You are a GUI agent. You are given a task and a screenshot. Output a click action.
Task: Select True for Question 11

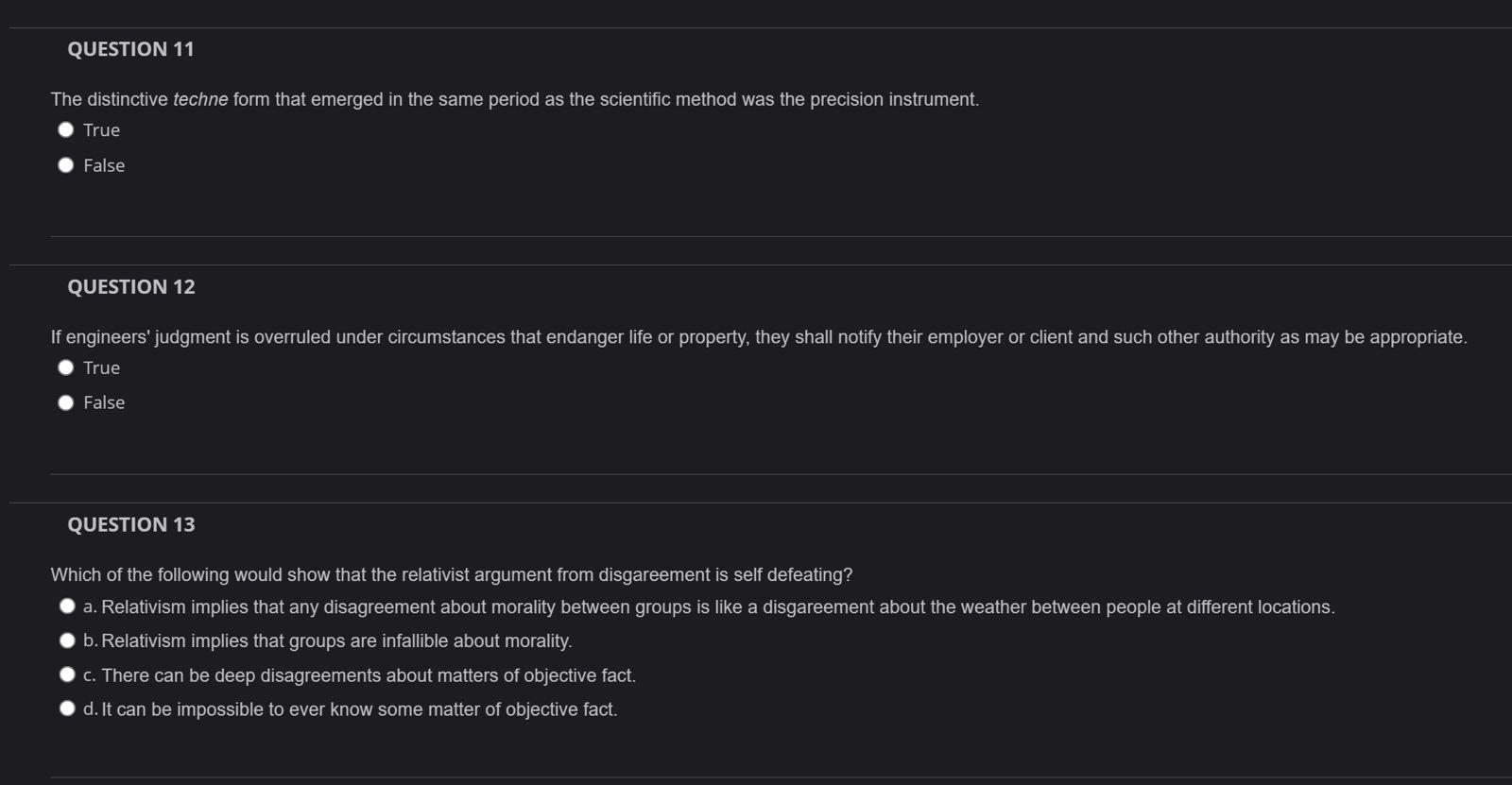pos(66,129)
